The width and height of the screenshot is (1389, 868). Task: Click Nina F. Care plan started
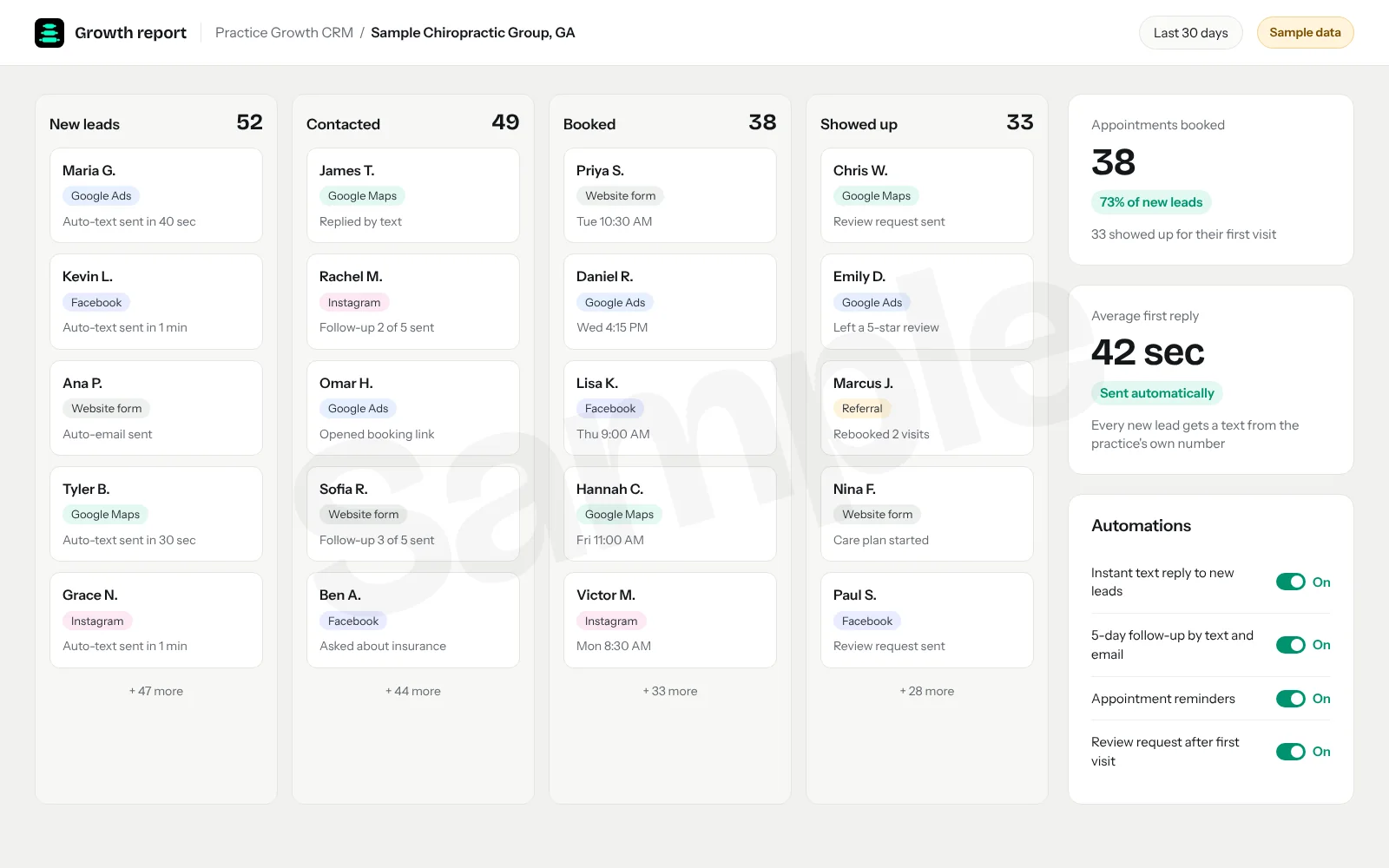(x=881, y=540)
